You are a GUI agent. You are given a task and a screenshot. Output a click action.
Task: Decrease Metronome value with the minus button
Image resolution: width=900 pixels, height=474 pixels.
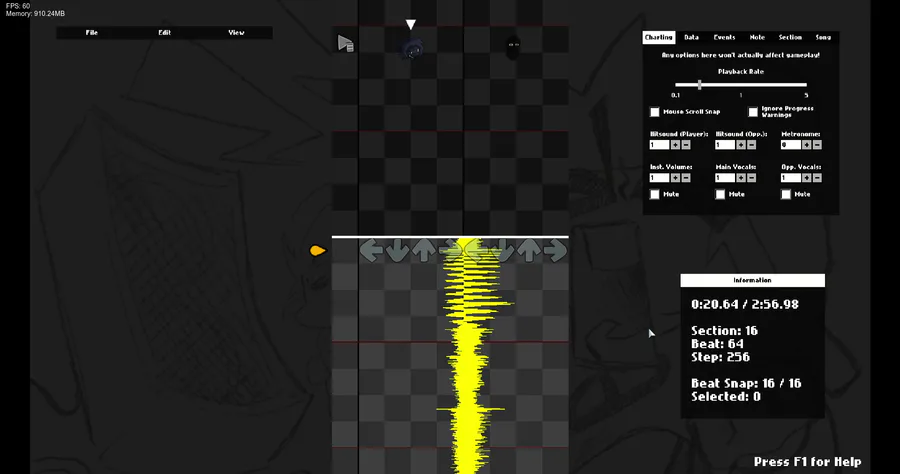(817, 145)
